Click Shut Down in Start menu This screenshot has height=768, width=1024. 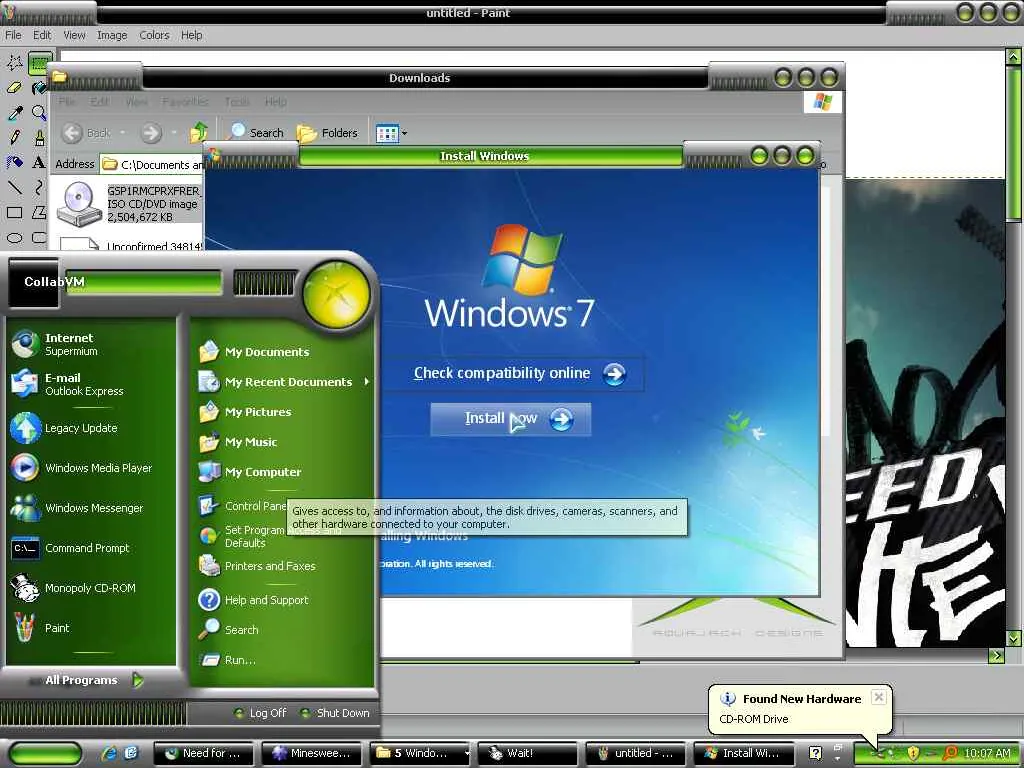[335, 713]
